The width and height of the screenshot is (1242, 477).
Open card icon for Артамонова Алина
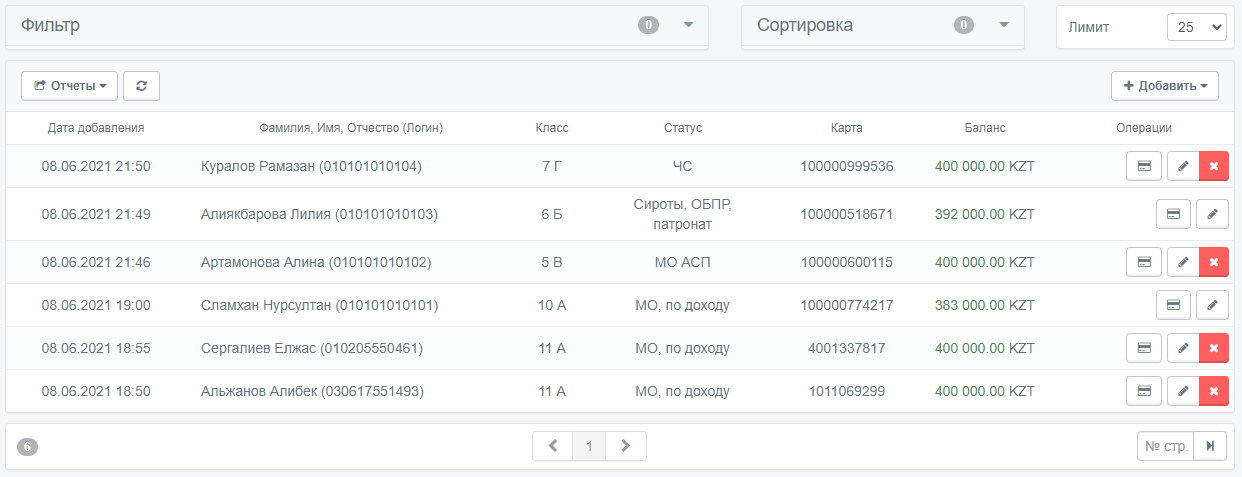coord(1144,262)
